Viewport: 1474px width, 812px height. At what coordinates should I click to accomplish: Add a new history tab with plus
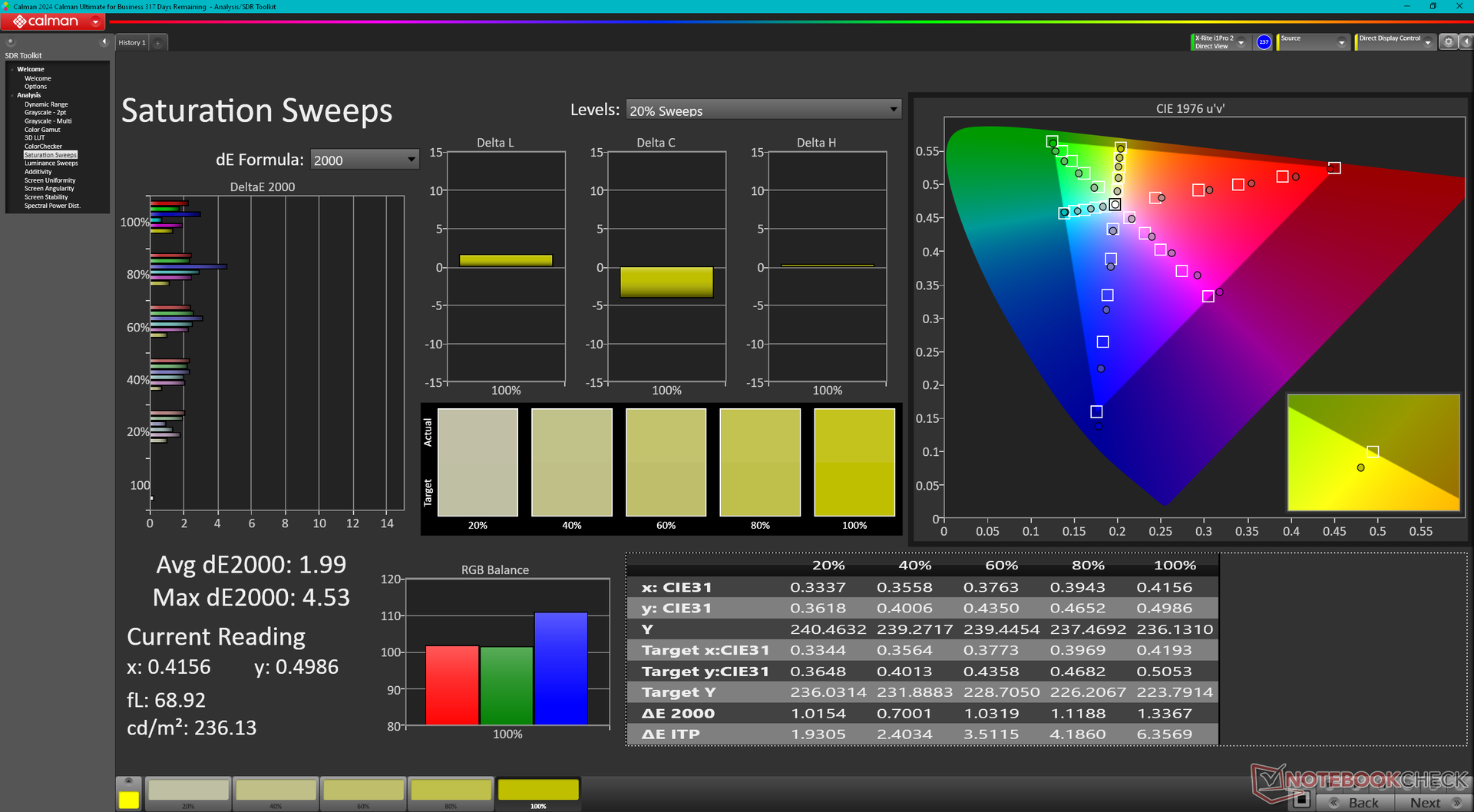157,43
